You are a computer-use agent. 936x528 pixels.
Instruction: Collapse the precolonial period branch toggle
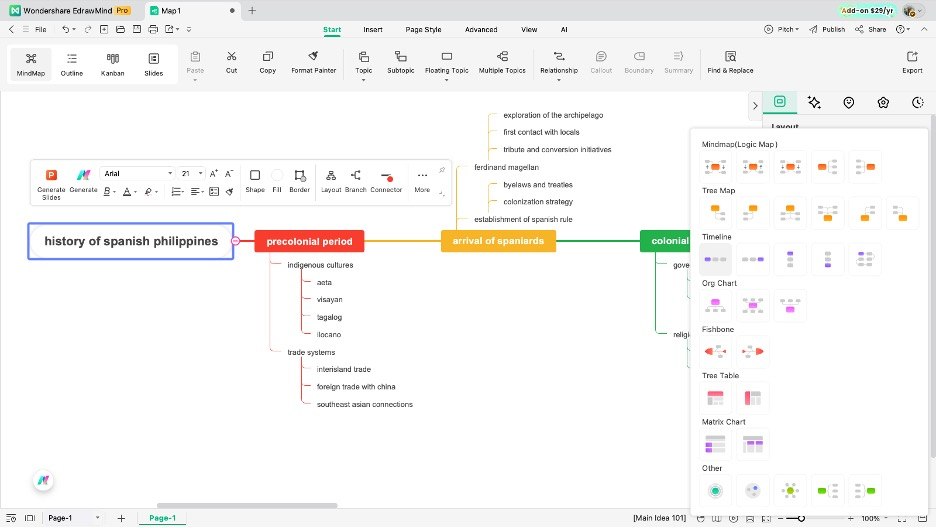point(236,241)
